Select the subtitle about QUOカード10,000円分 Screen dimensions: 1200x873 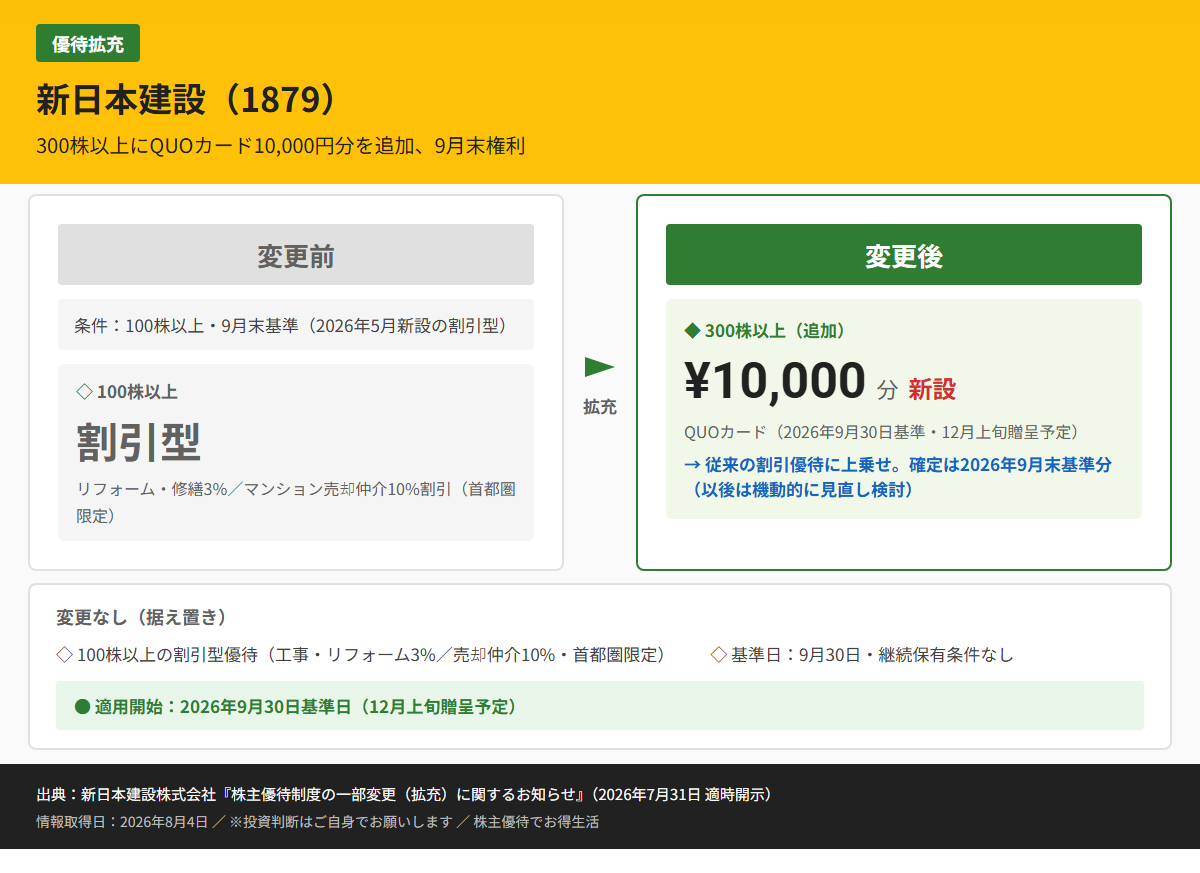point(281,146)
